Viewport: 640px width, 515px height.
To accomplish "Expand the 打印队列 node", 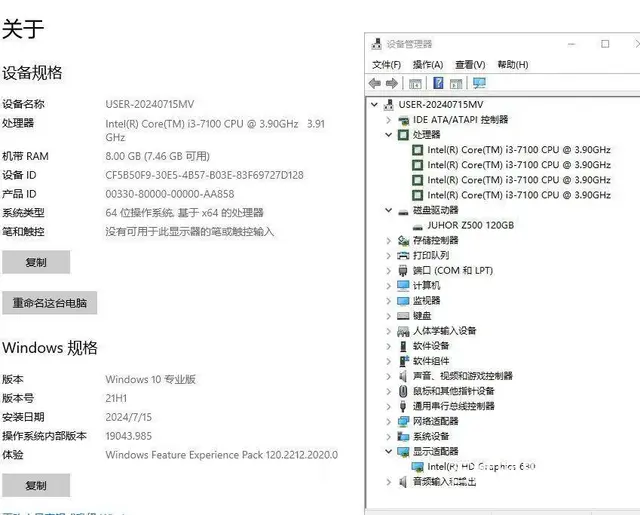I will pyautogui.click(x=389, y=256).
